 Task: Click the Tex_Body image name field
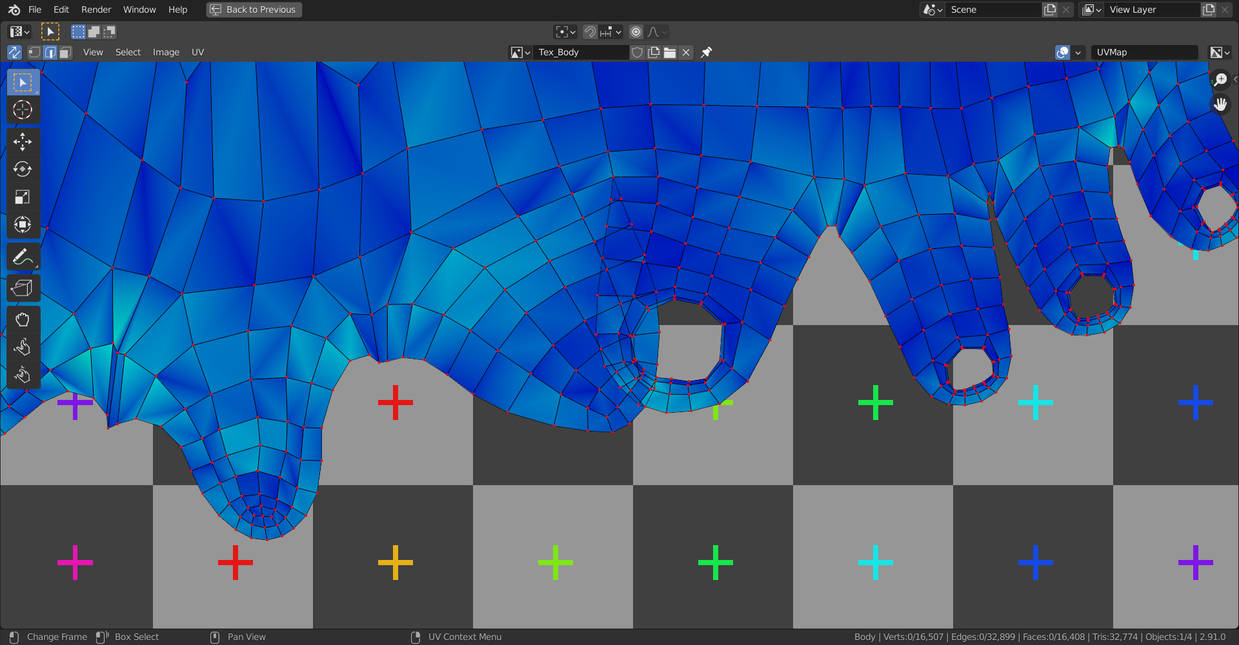tap(581, 52)
